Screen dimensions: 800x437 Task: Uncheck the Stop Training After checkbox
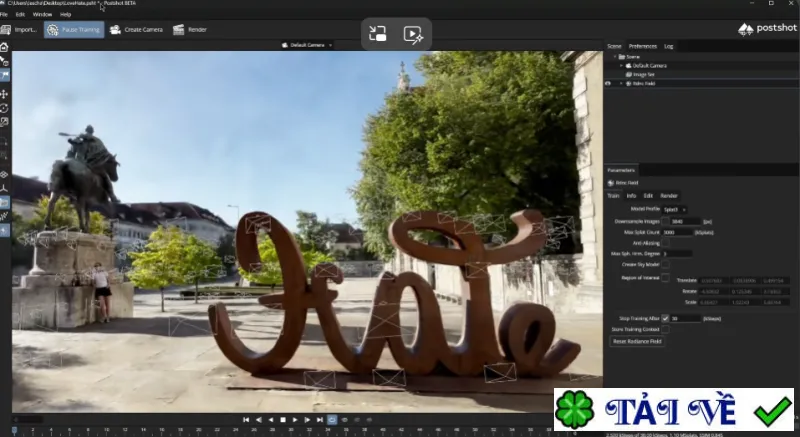coord(665,318)
